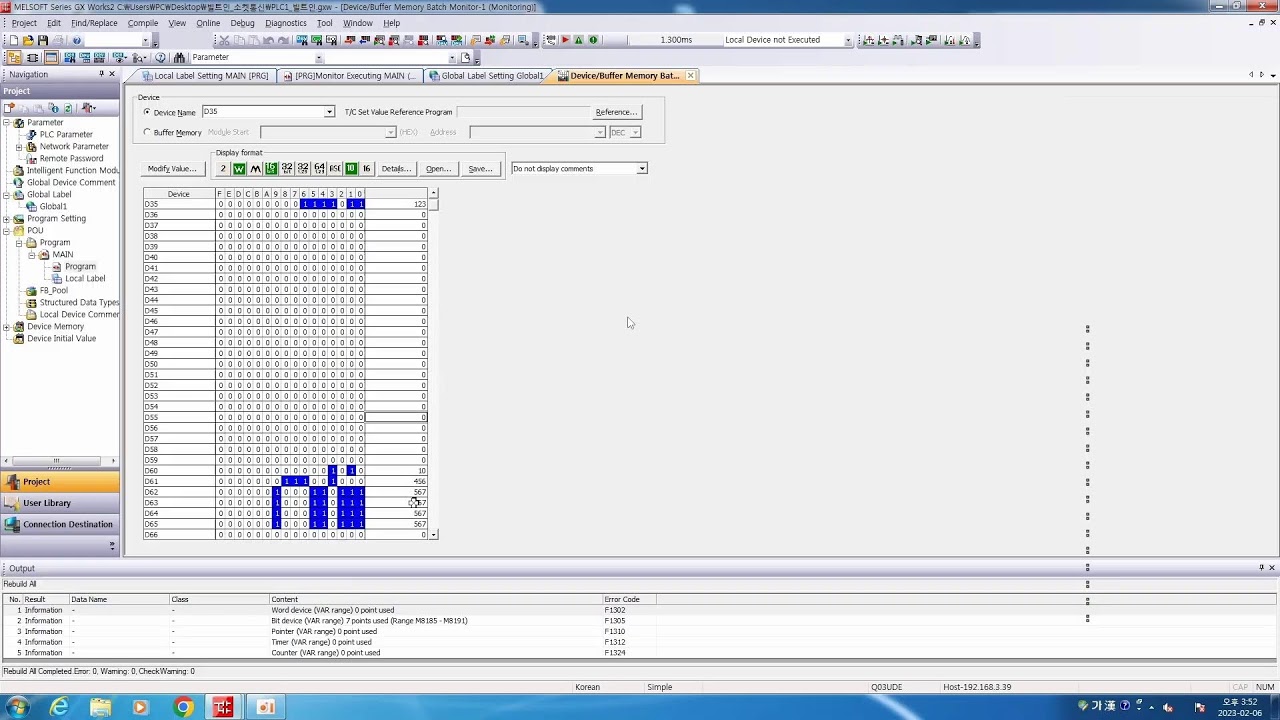Pin the Navigation panel
The width and height of the screenshot is (1280, 720).
pos(101,74)
